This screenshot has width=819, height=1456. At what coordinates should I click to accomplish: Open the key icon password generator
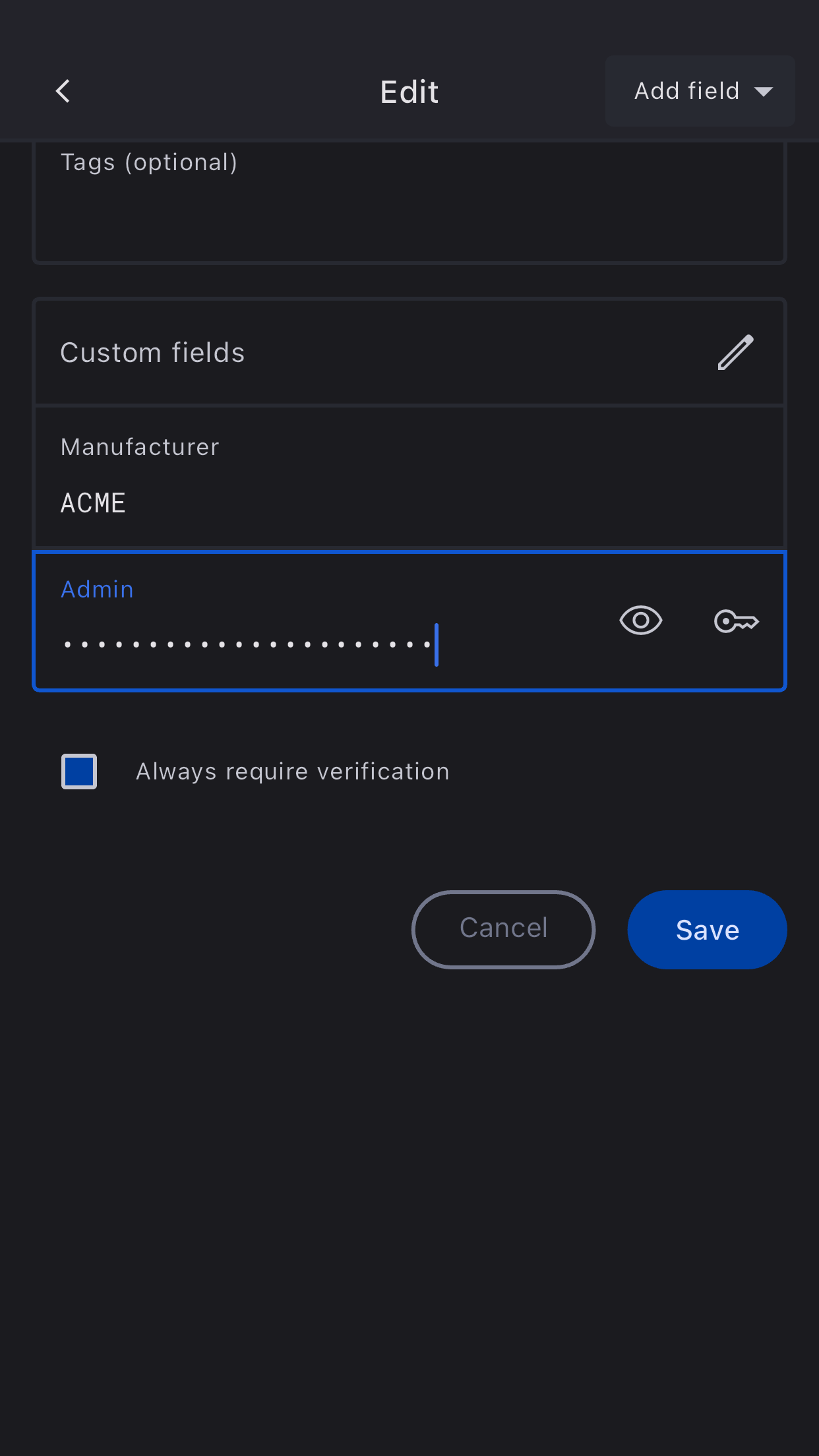tap(736, 621)
